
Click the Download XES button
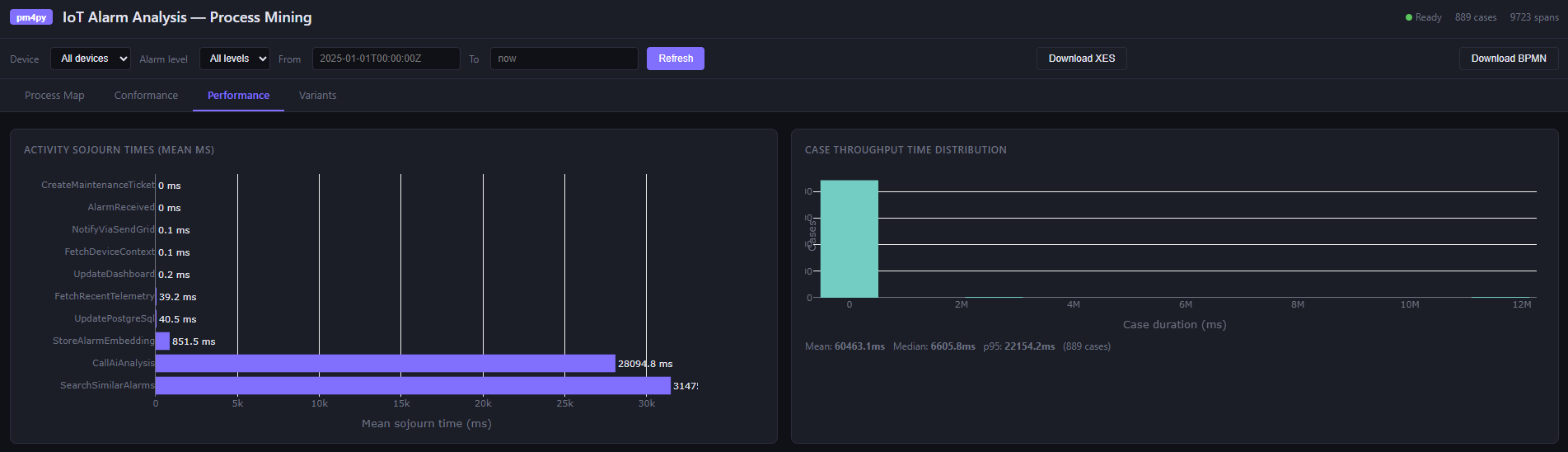1082,59
